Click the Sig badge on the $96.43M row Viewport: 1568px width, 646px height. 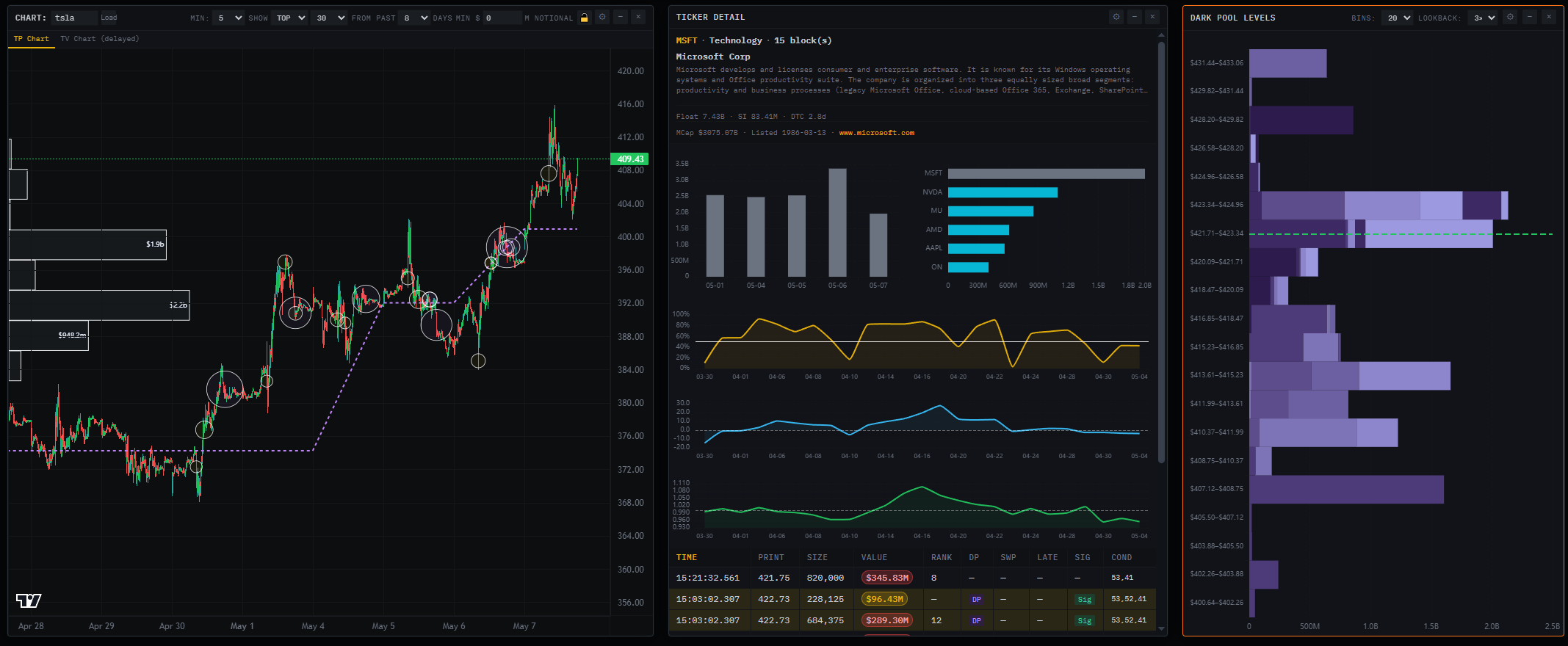(1084, 600)
